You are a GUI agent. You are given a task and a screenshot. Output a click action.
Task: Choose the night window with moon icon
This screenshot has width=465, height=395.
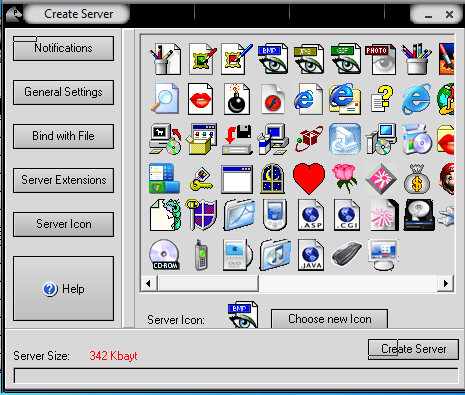(273, 179)
